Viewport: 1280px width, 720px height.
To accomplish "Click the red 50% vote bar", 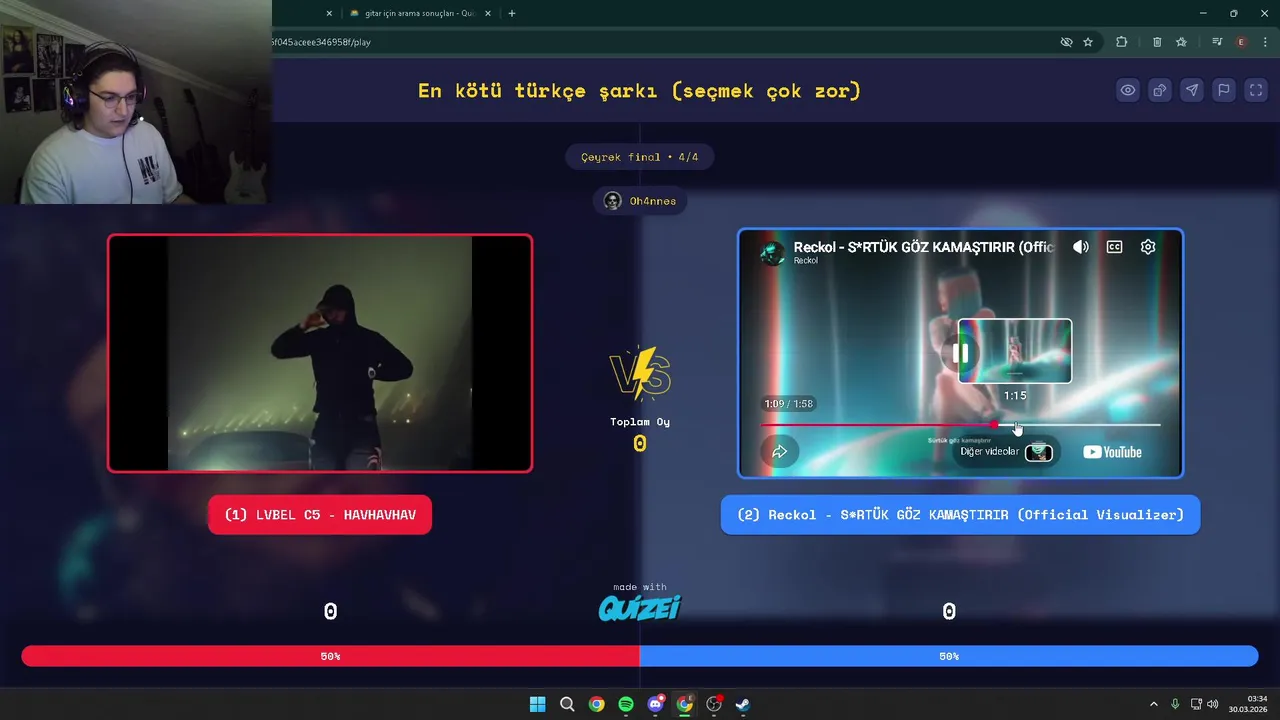I will click(330, 656).
